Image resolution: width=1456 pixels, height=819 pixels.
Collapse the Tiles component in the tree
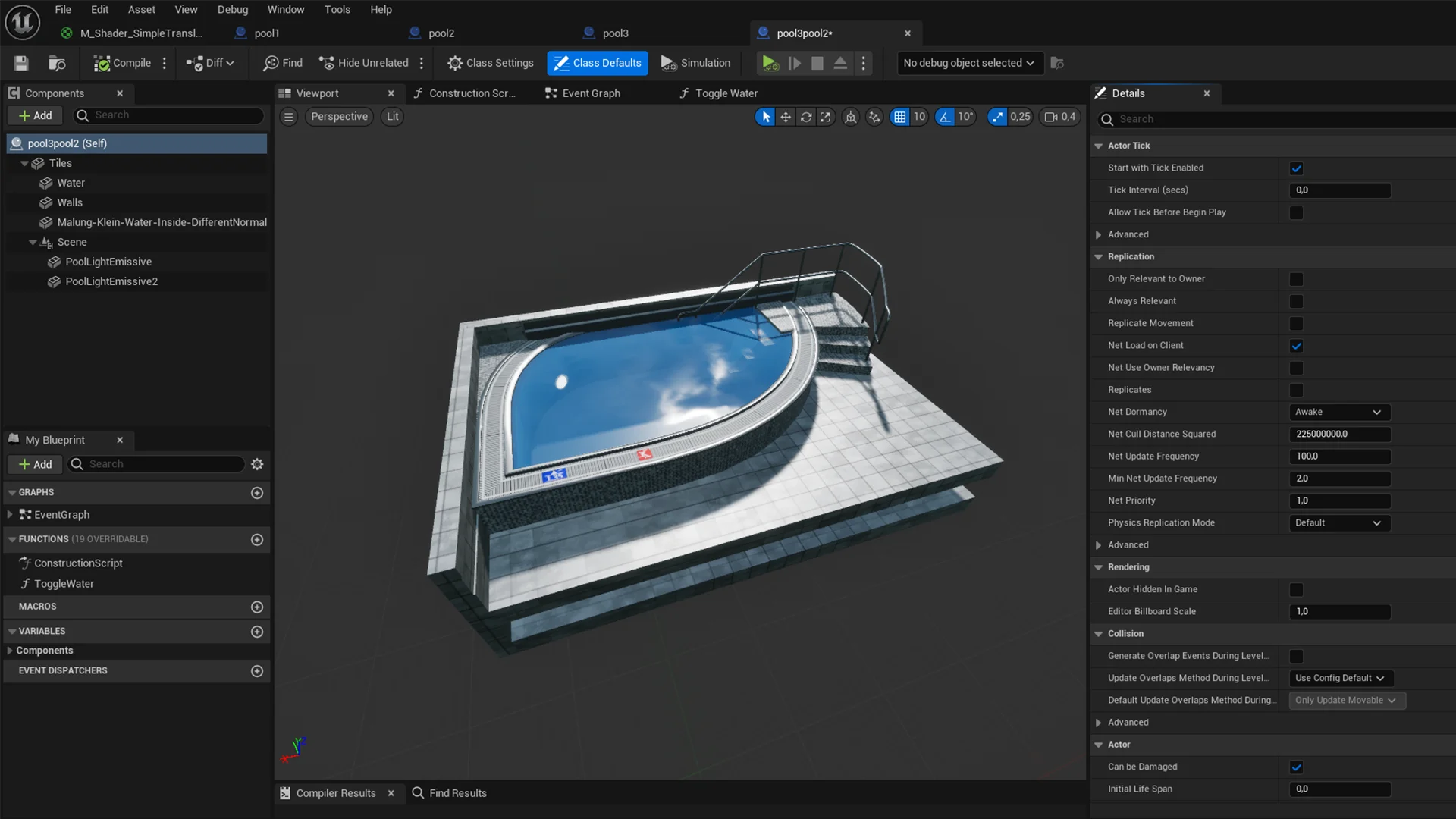click(x=25, y=163)
